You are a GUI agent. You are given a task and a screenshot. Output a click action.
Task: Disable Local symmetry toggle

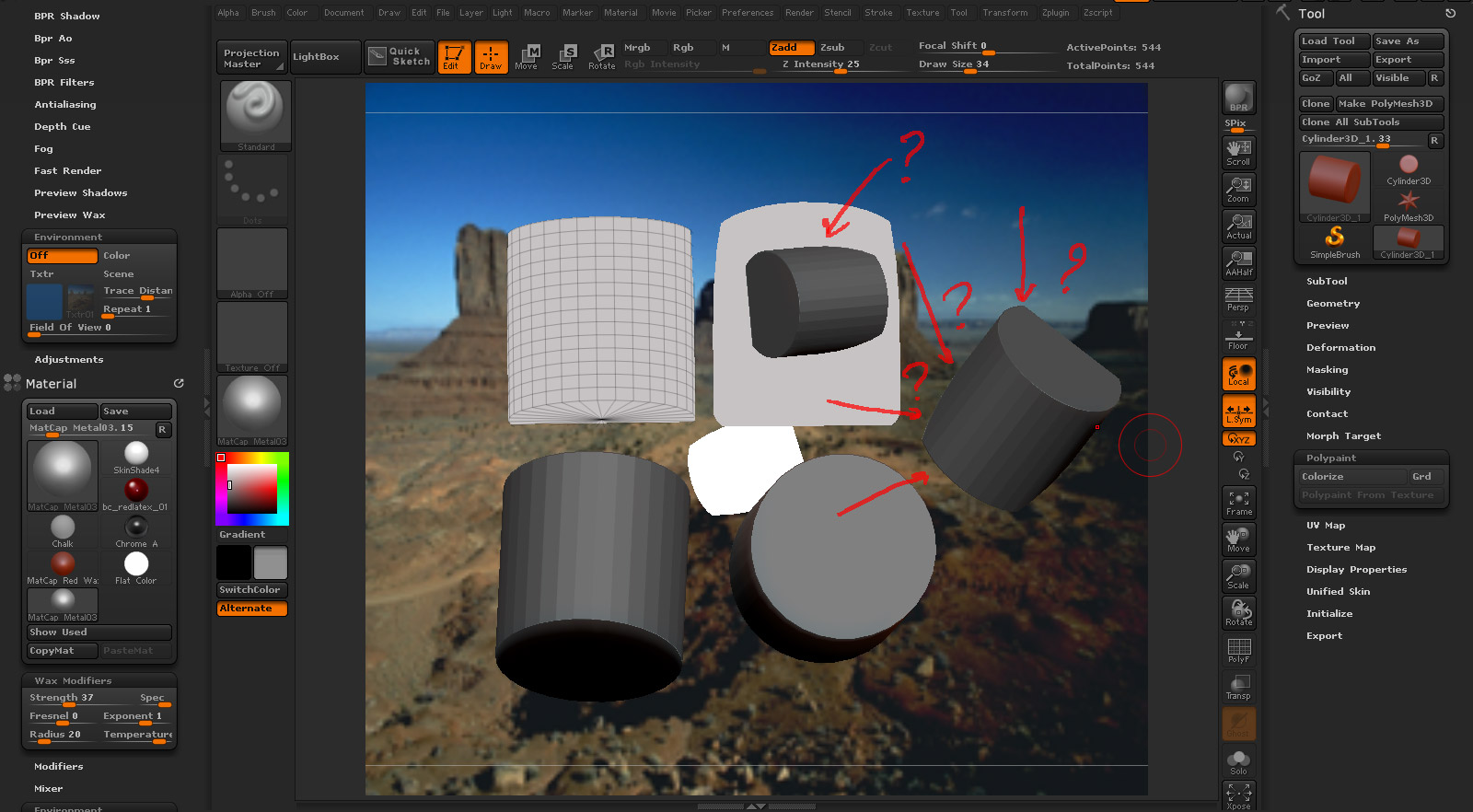tap(1238, 412)
